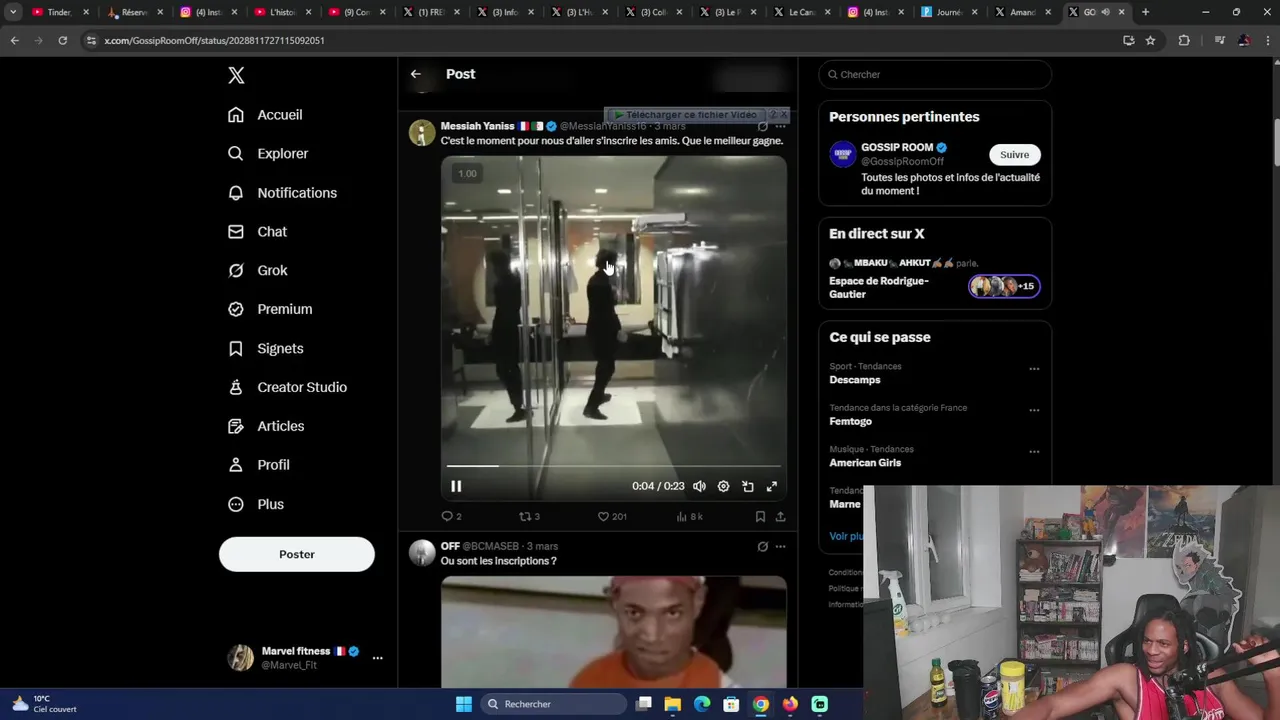The height and width of the screenshot is (720, 1280).
Task: Go back with the Post arrow
Action: point(416,74)
